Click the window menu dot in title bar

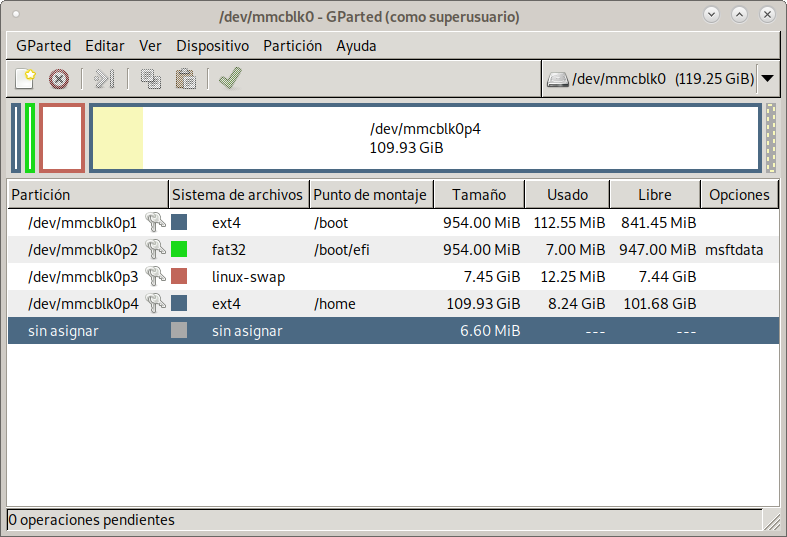[x=16, y=14]
